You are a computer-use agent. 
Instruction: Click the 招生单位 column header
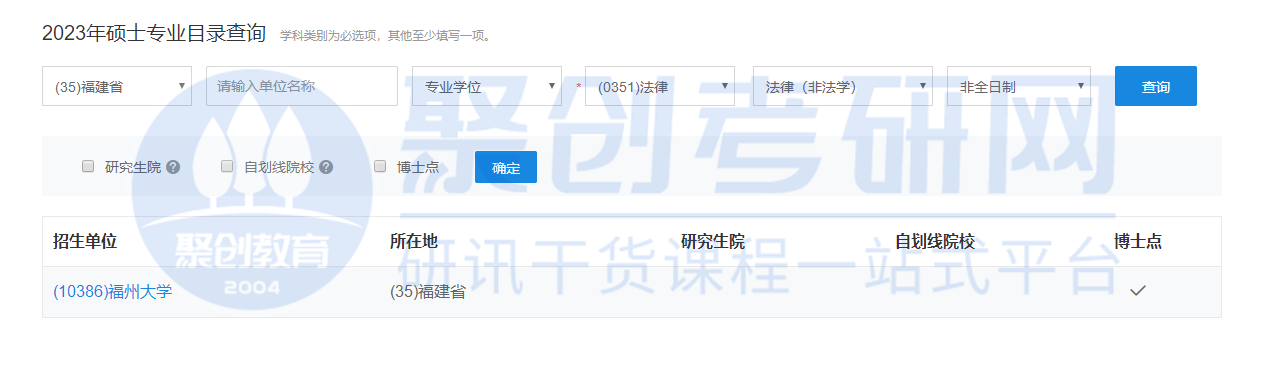pyautogui.click(x=85, y=241)
